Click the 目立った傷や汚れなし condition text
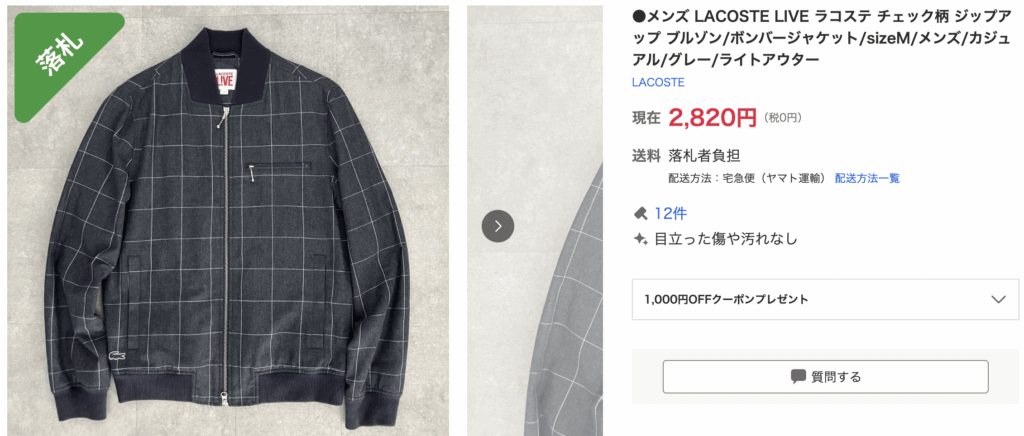 726,239
